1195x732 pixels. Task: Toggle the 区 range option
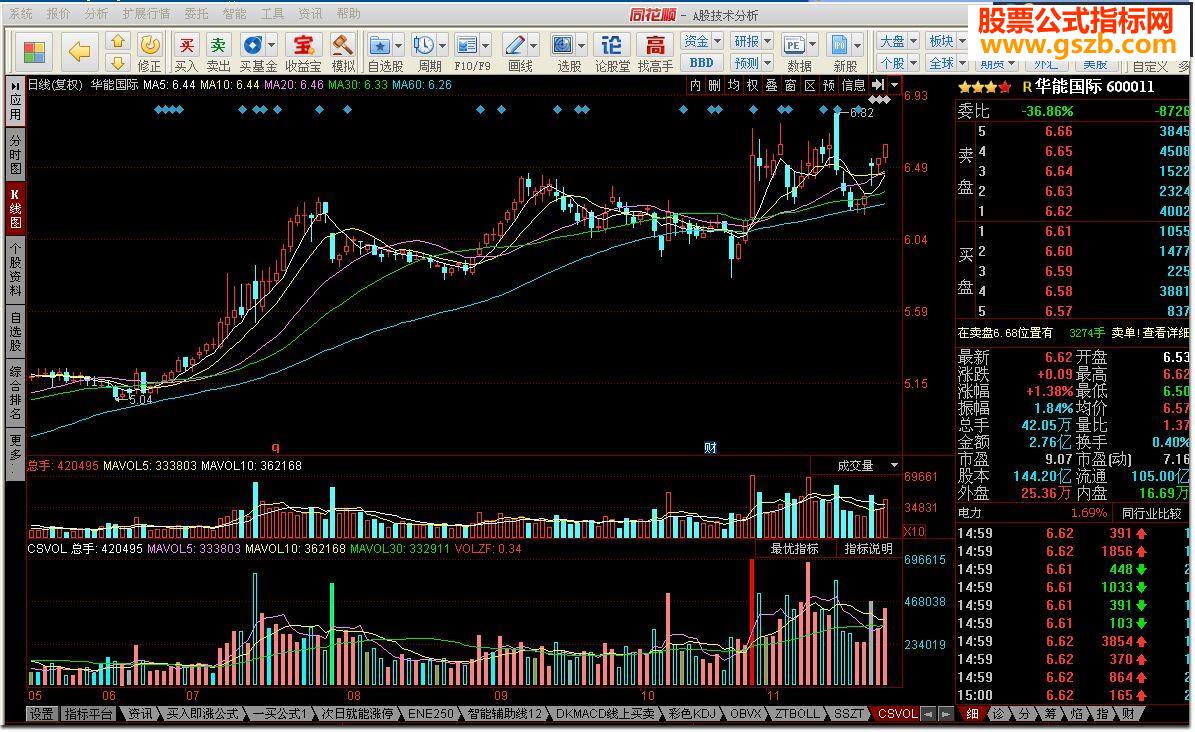pyautogui.click(x=809, y=85)
